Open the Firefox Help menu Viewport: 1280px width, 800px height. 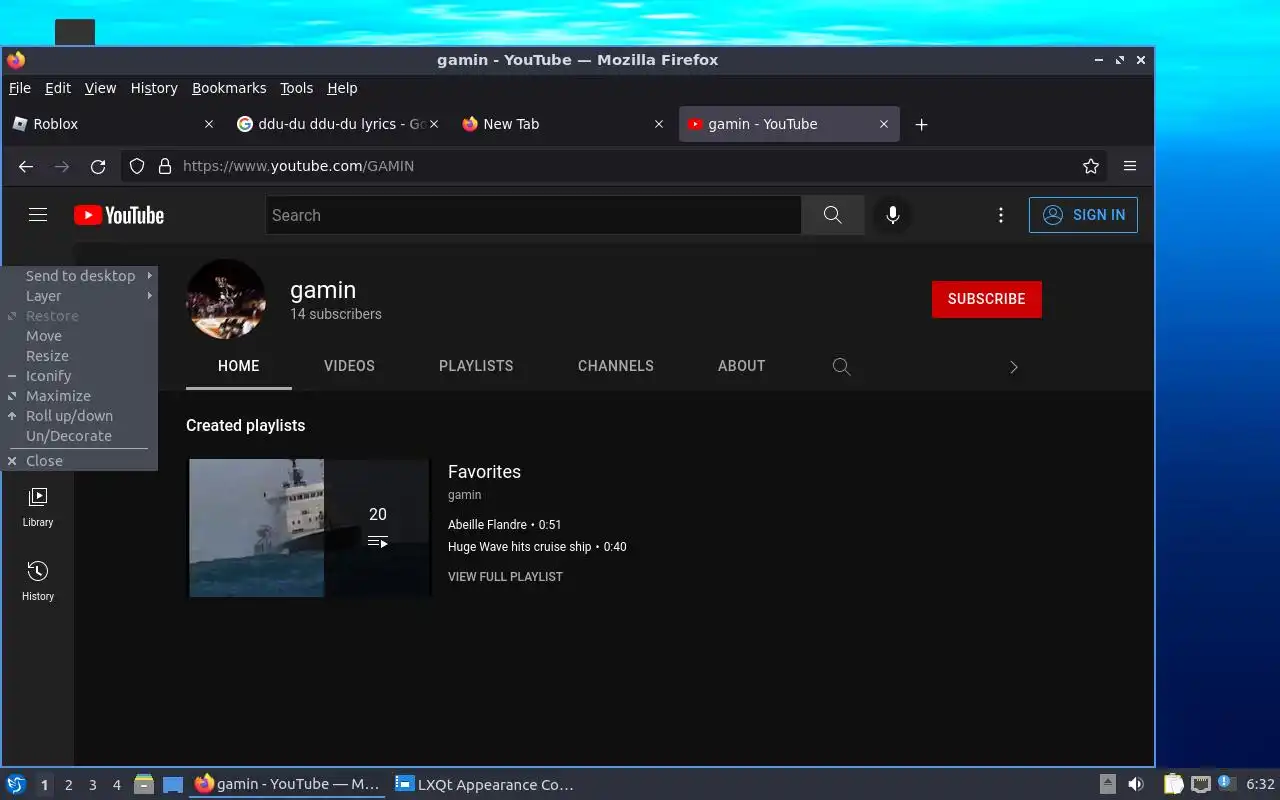click(x=342, y=88)
